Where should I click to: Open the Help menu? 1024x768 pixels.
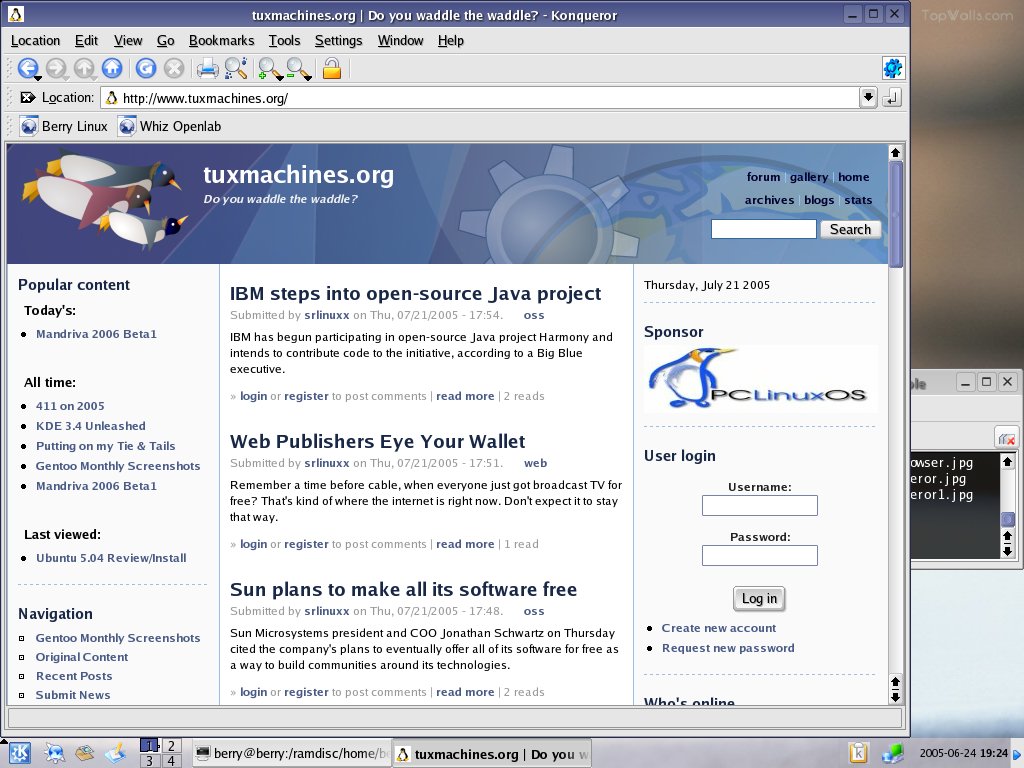451,40
